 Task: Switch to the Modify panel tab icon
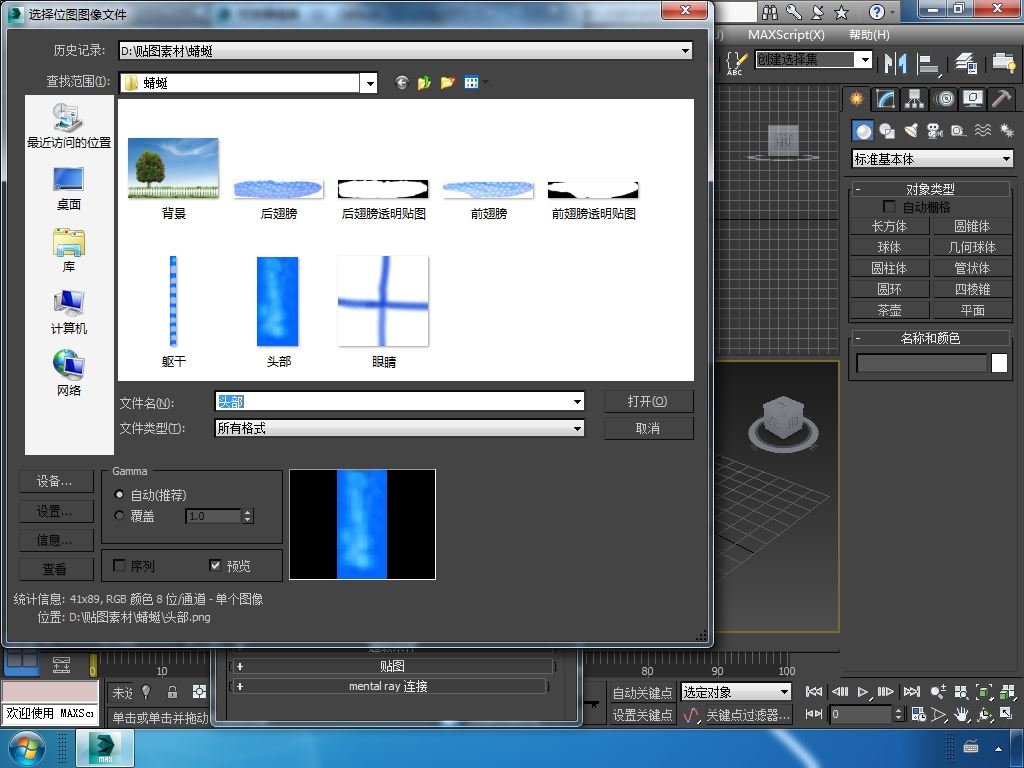886,99
